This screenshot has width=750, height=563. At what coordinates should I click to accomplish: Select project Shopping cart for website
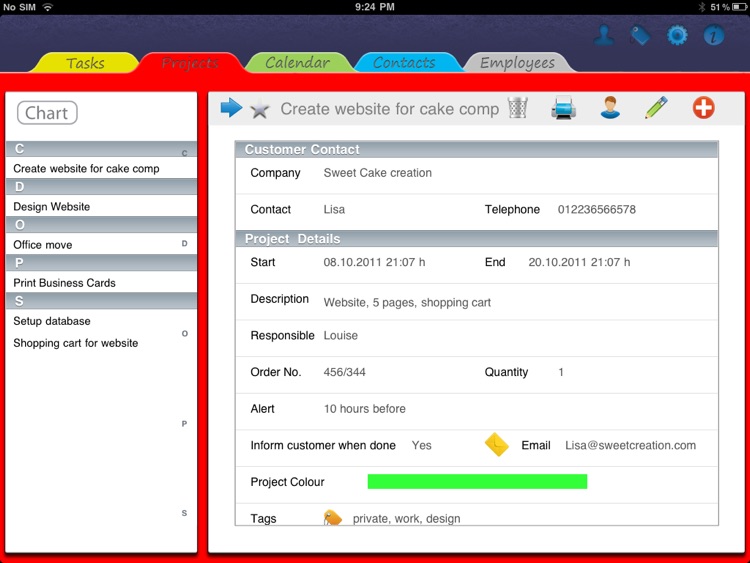pyautogui.click(x=101, y=343)
